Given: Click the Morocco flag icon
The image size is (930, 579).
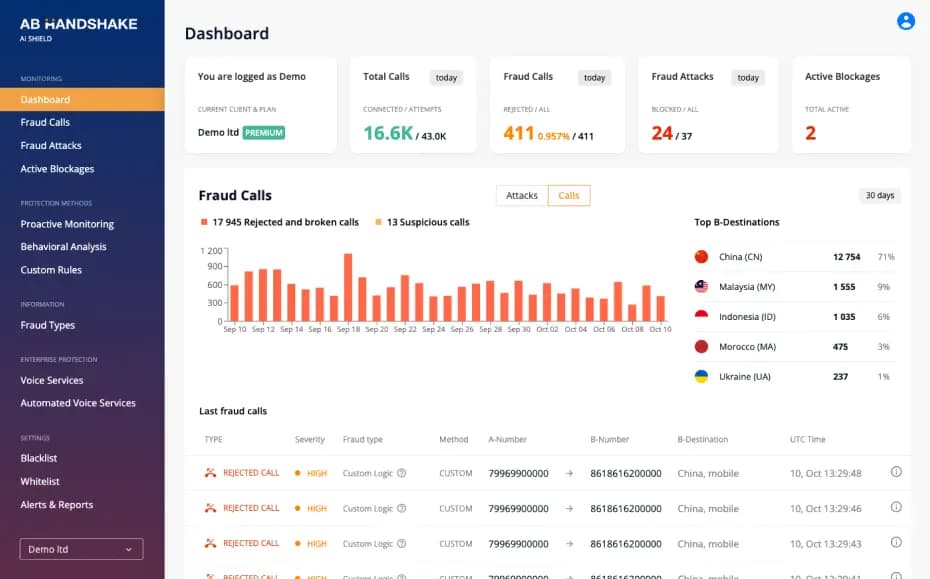Looking at the screenshot, I should [701, 346].
